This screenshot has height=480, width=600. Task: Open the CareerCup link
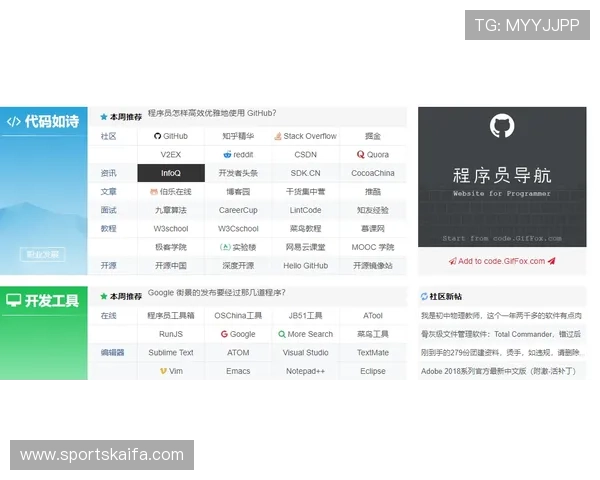[x=238, y=210]
